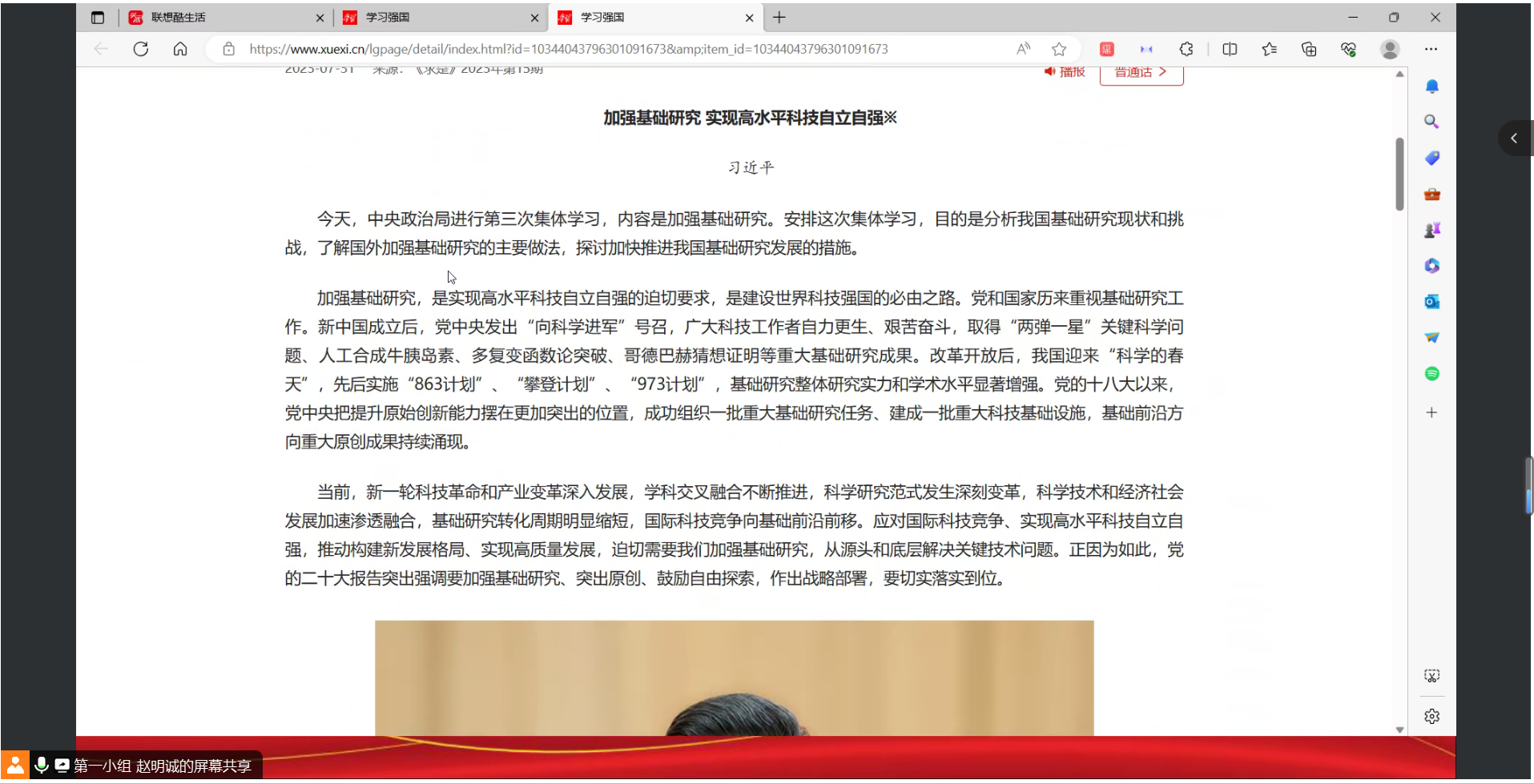
Task: Open the Outlook sidebar app
Action: [1431, 302]
